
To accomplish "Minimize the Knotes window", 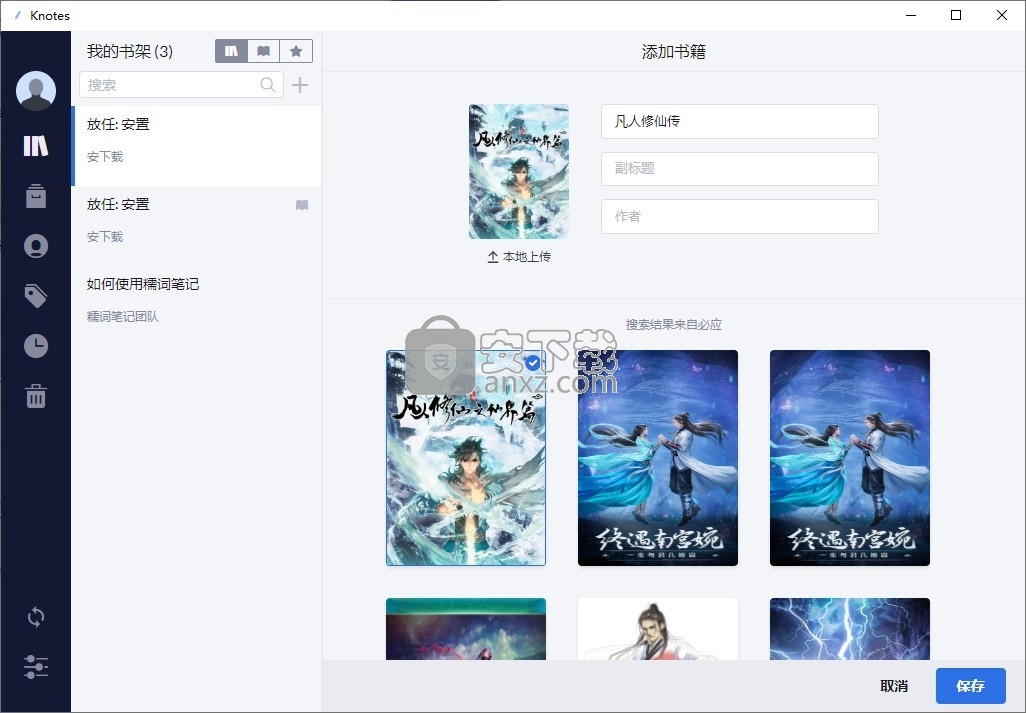I will click(x=911, y=15).
